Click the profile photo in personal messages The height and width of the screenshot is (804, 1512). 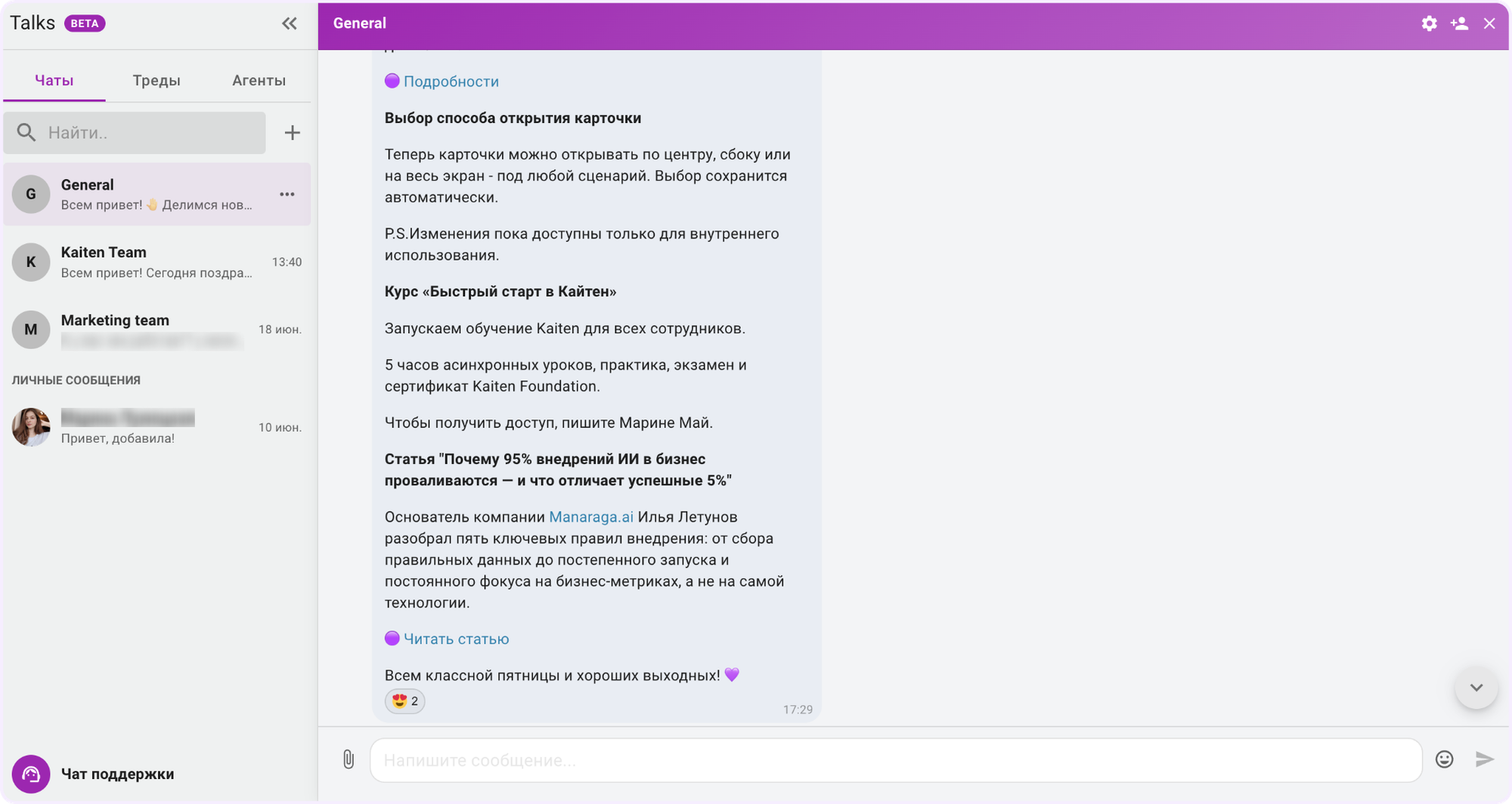[x=31, y=428]
